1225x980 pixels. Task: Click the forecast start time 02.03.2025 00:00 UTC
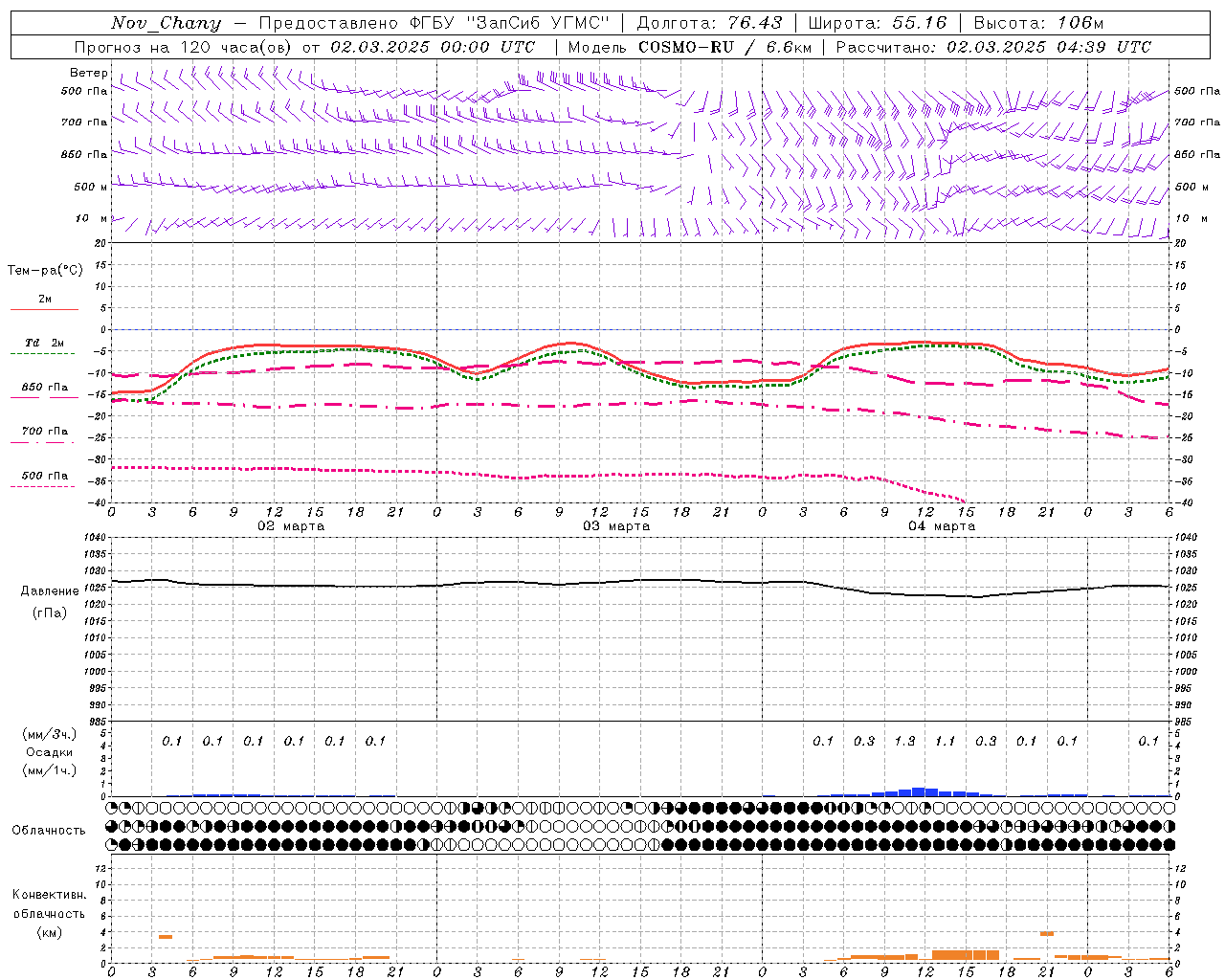(433, 47)
